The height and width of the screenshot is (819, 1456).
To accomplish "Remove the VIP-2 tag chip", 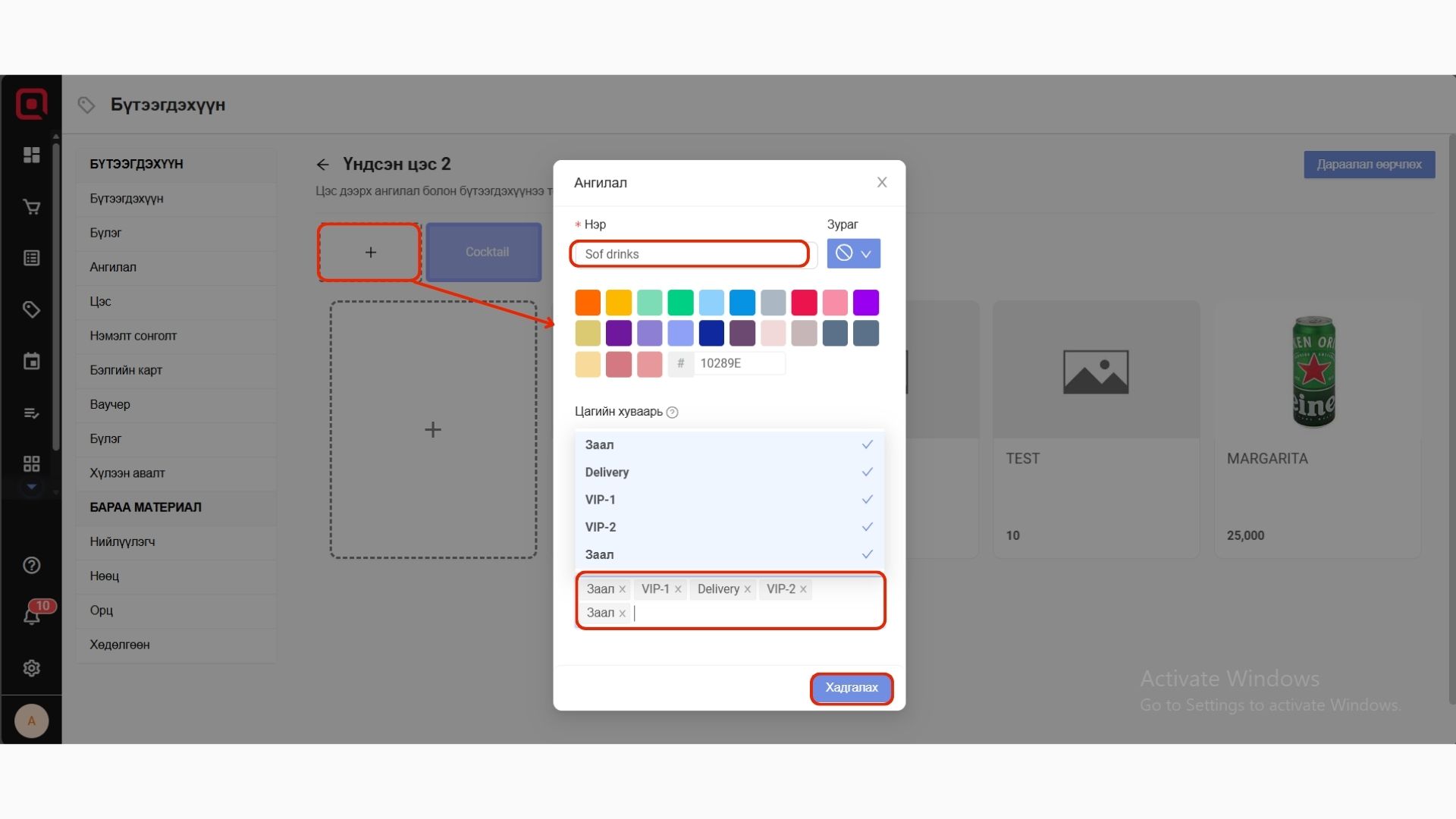I will click(x=803, y=589).
